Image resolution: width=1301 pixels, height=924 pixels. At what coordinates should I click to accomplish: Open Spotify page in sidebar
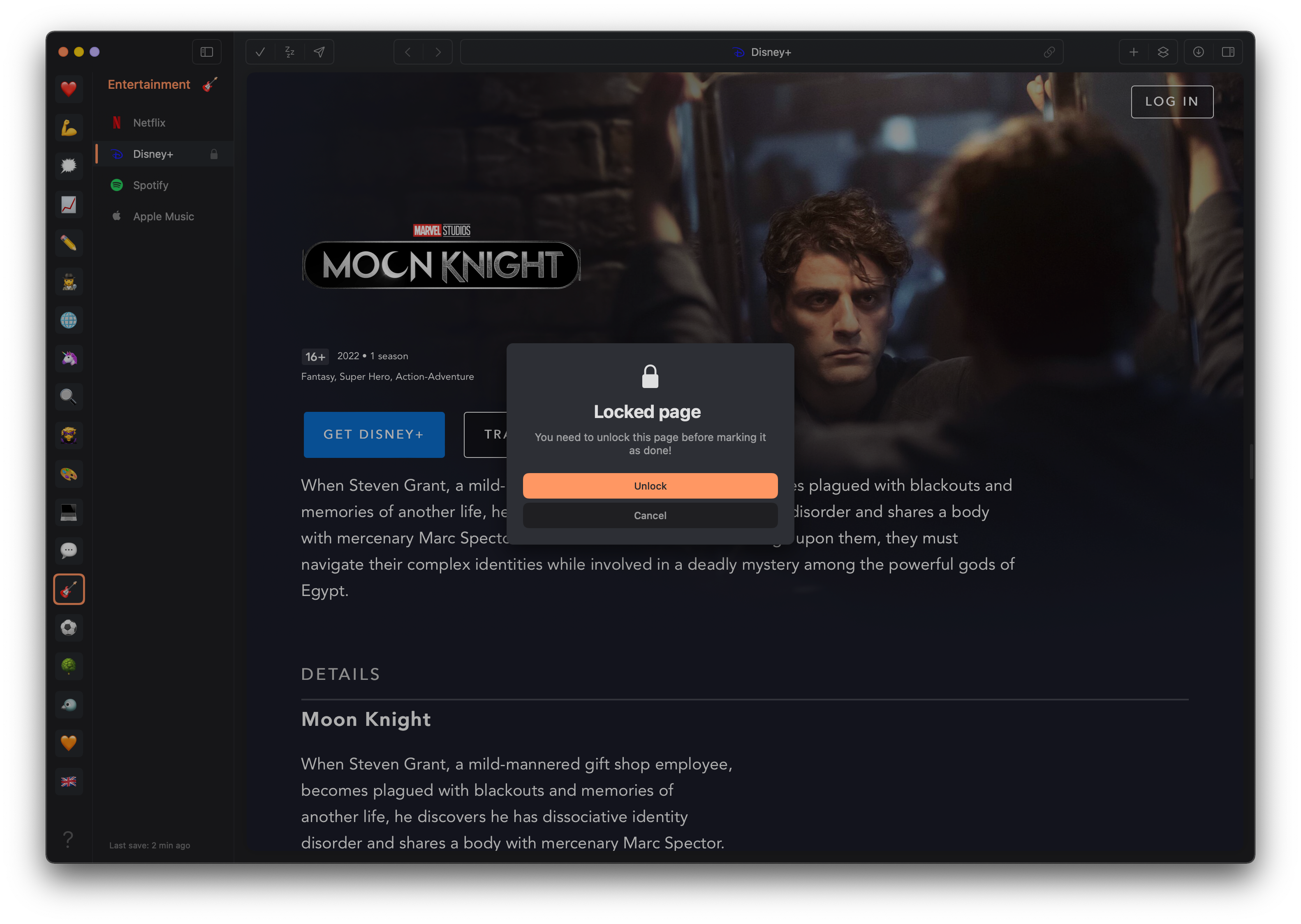click(x=150, y=185)
